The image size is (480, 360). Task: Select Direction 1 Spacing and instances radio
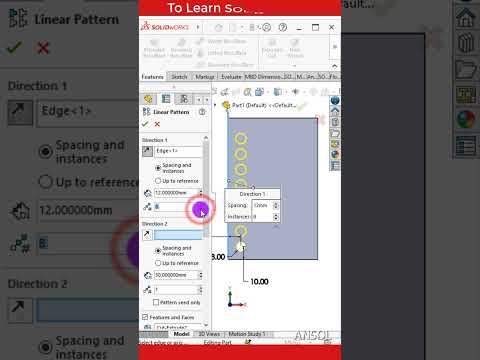click(158, 168)
